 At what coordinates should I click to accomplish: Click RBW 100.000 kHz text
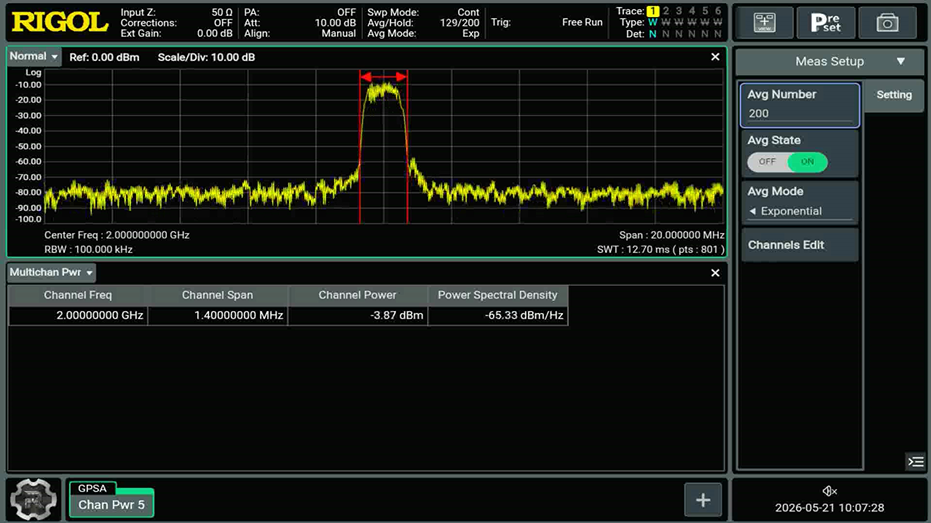[x=88, y=250]
